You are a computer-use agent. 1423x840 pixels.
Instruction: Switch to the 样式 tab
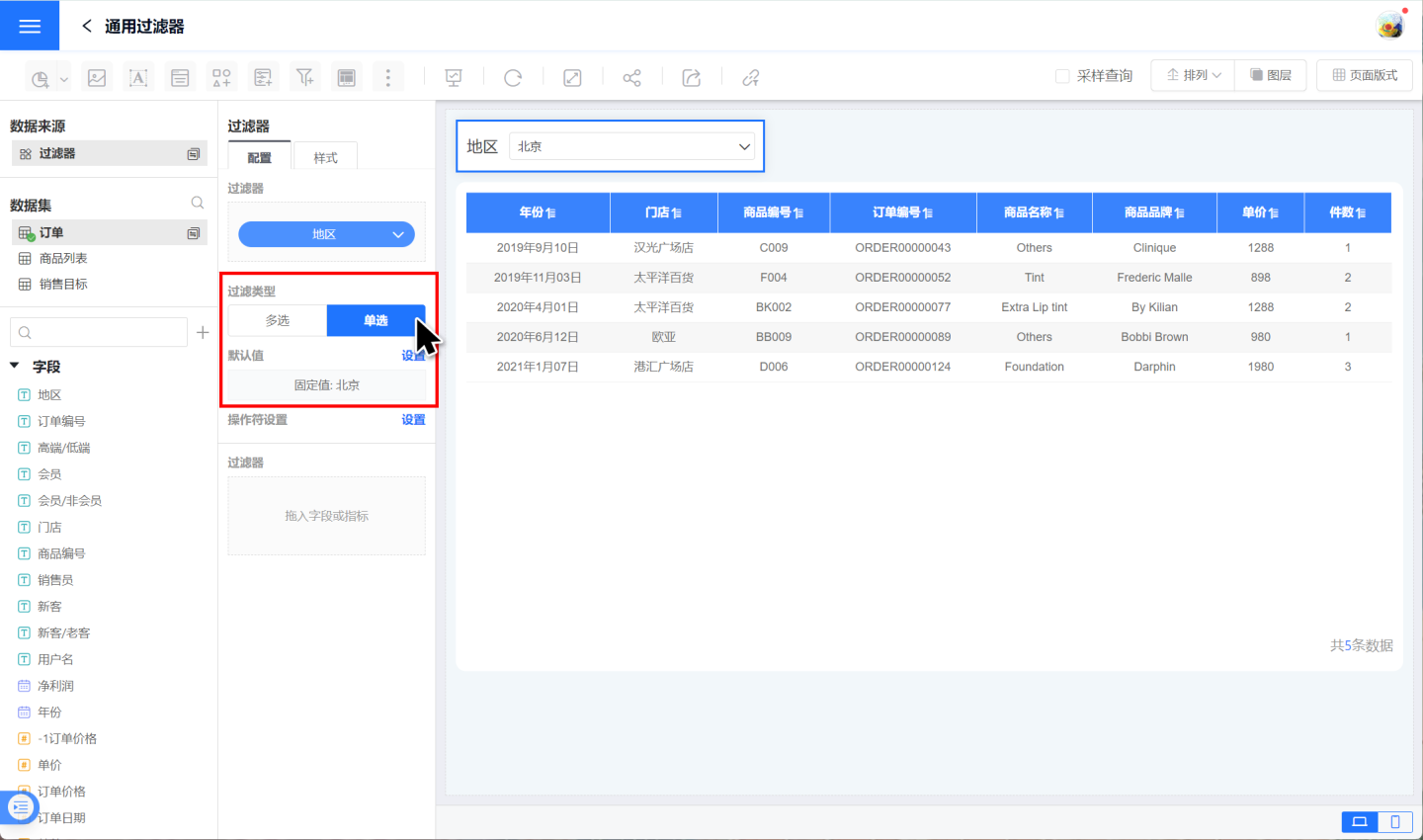click(325, 158)
